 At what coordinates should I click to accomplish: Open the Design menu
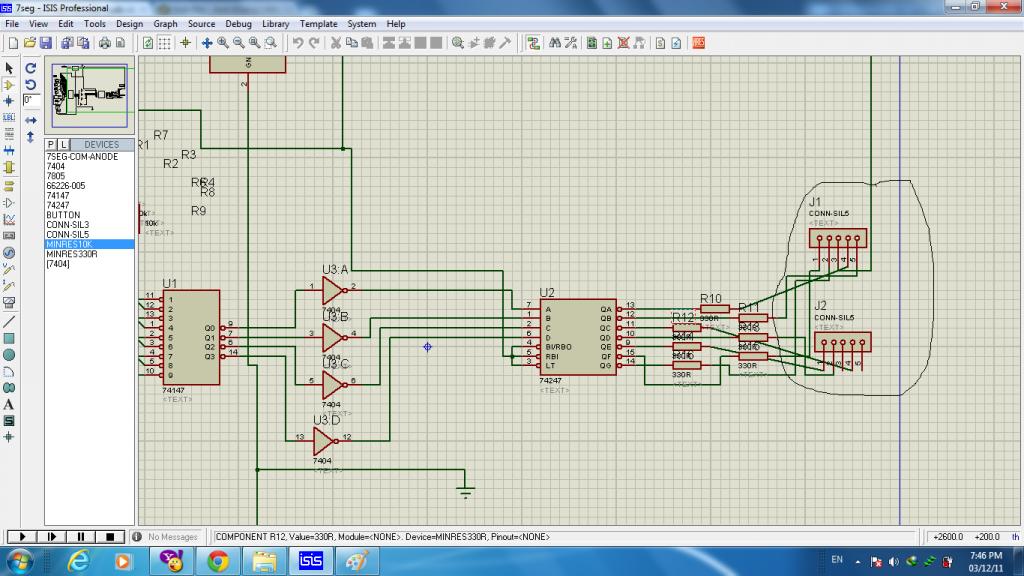[129, 23]
